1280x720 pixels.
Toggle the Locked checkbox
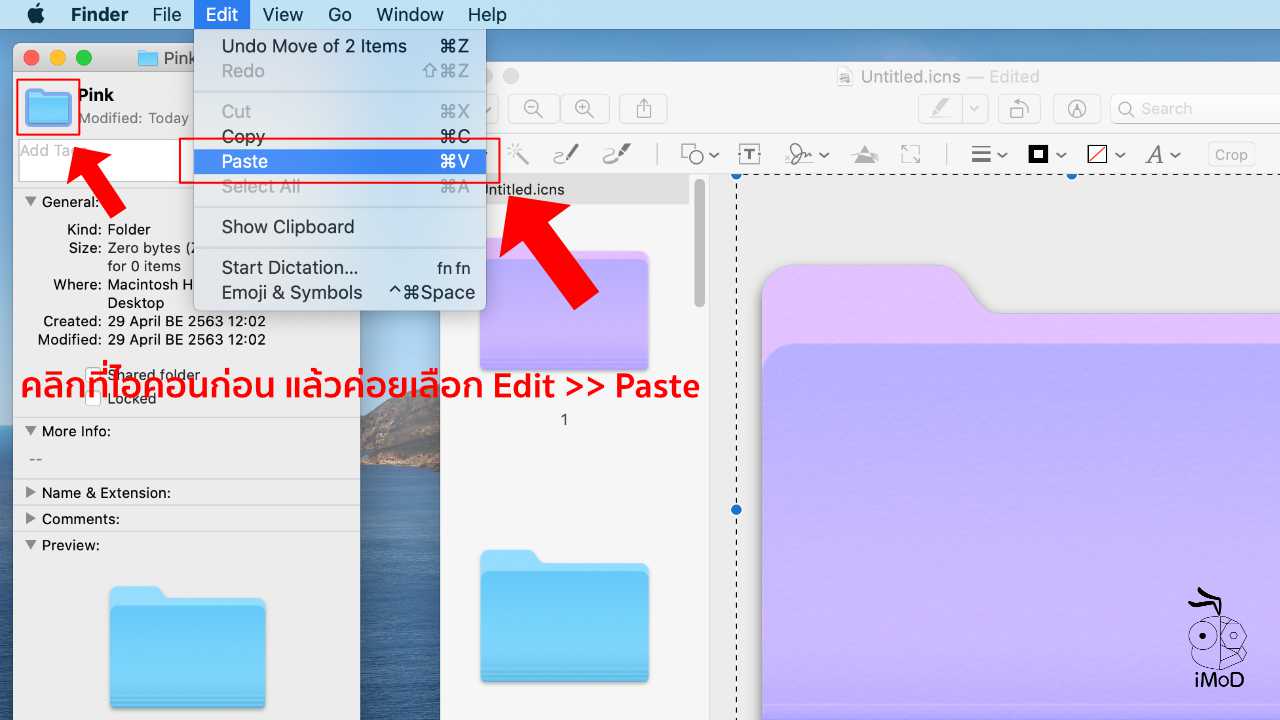[x=93, y=398]
